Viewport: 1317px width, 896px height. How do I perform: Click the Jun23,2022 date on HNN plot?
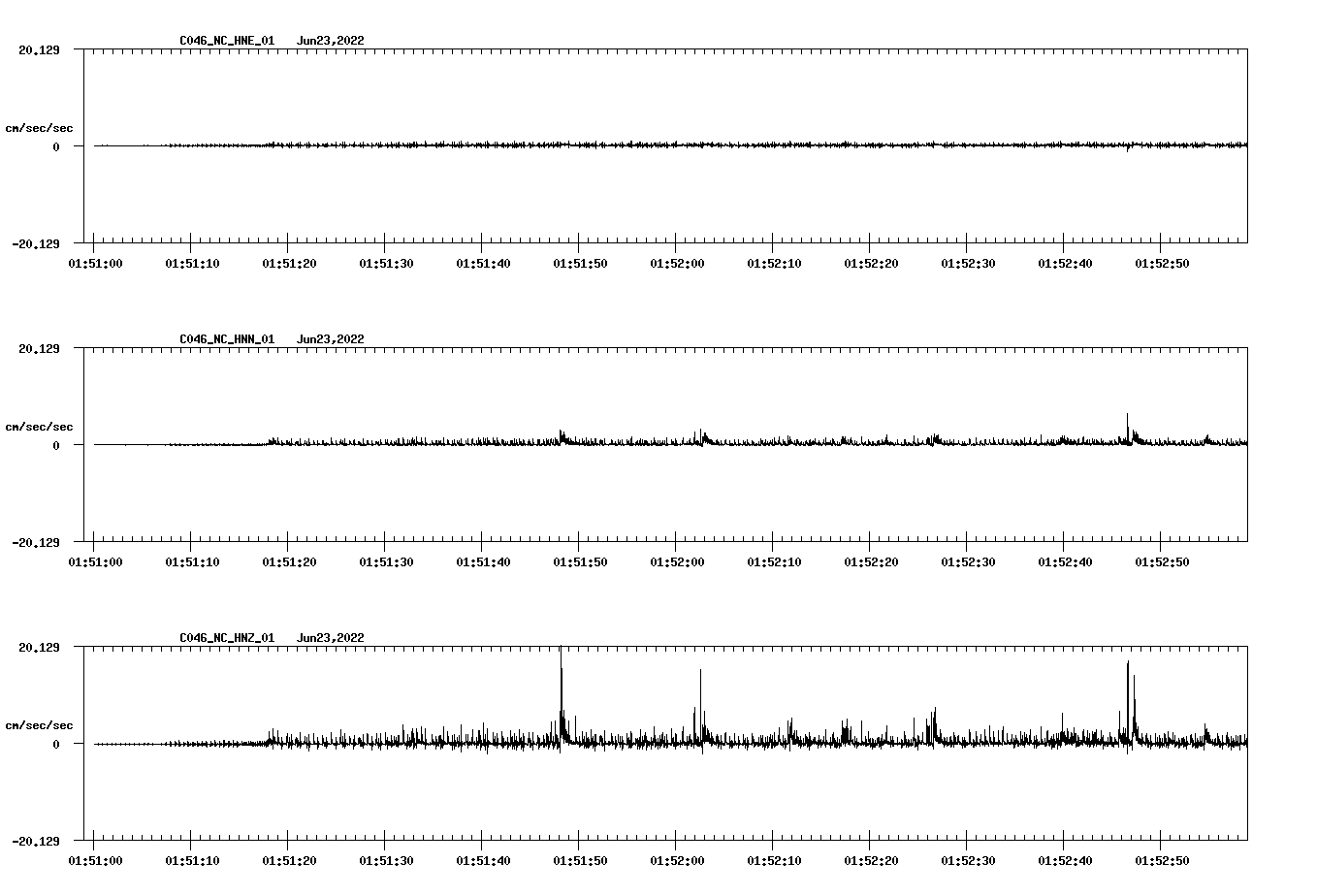point(331,339)
